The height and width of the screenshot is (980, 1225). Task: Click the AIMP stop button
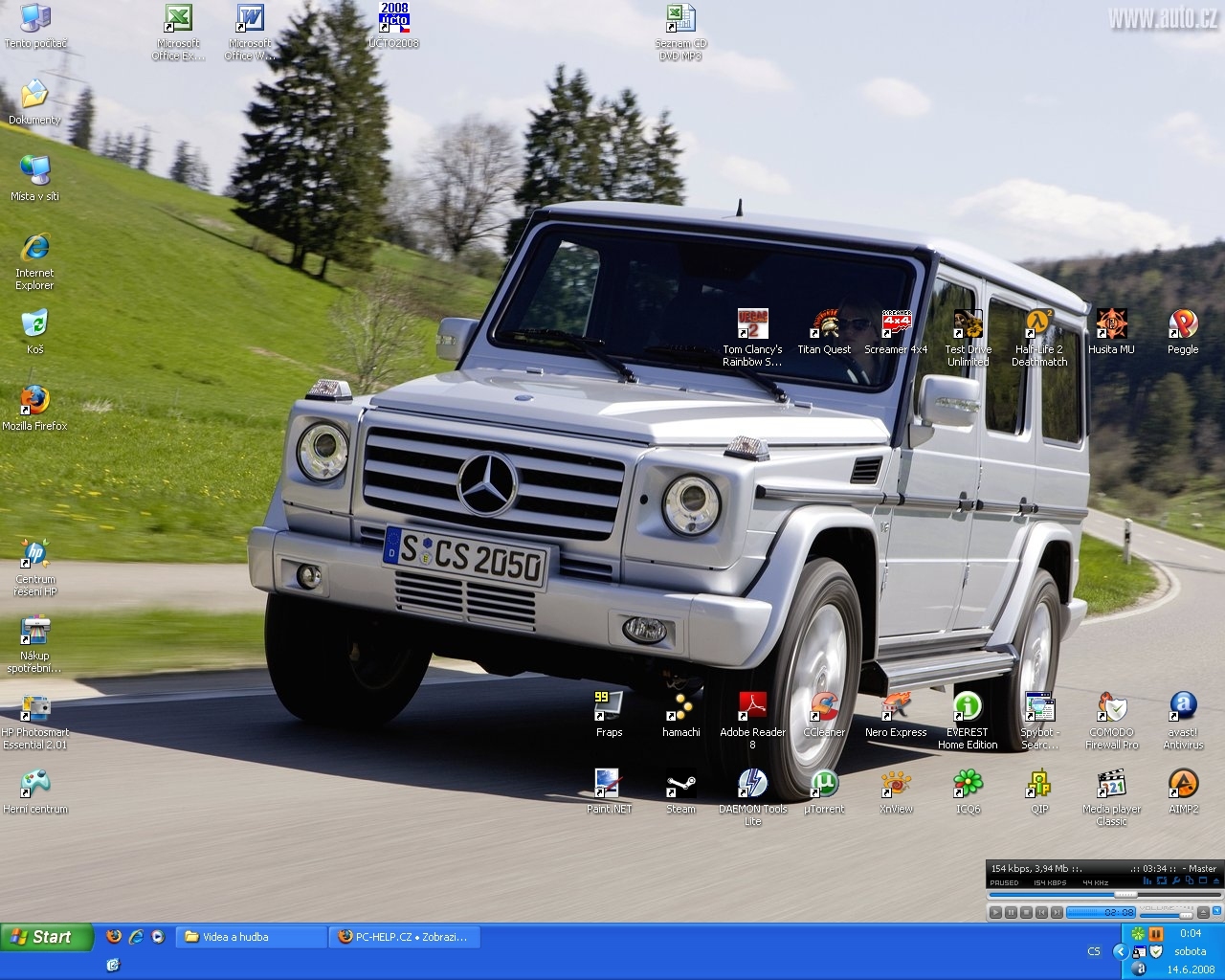(1026, 913)
